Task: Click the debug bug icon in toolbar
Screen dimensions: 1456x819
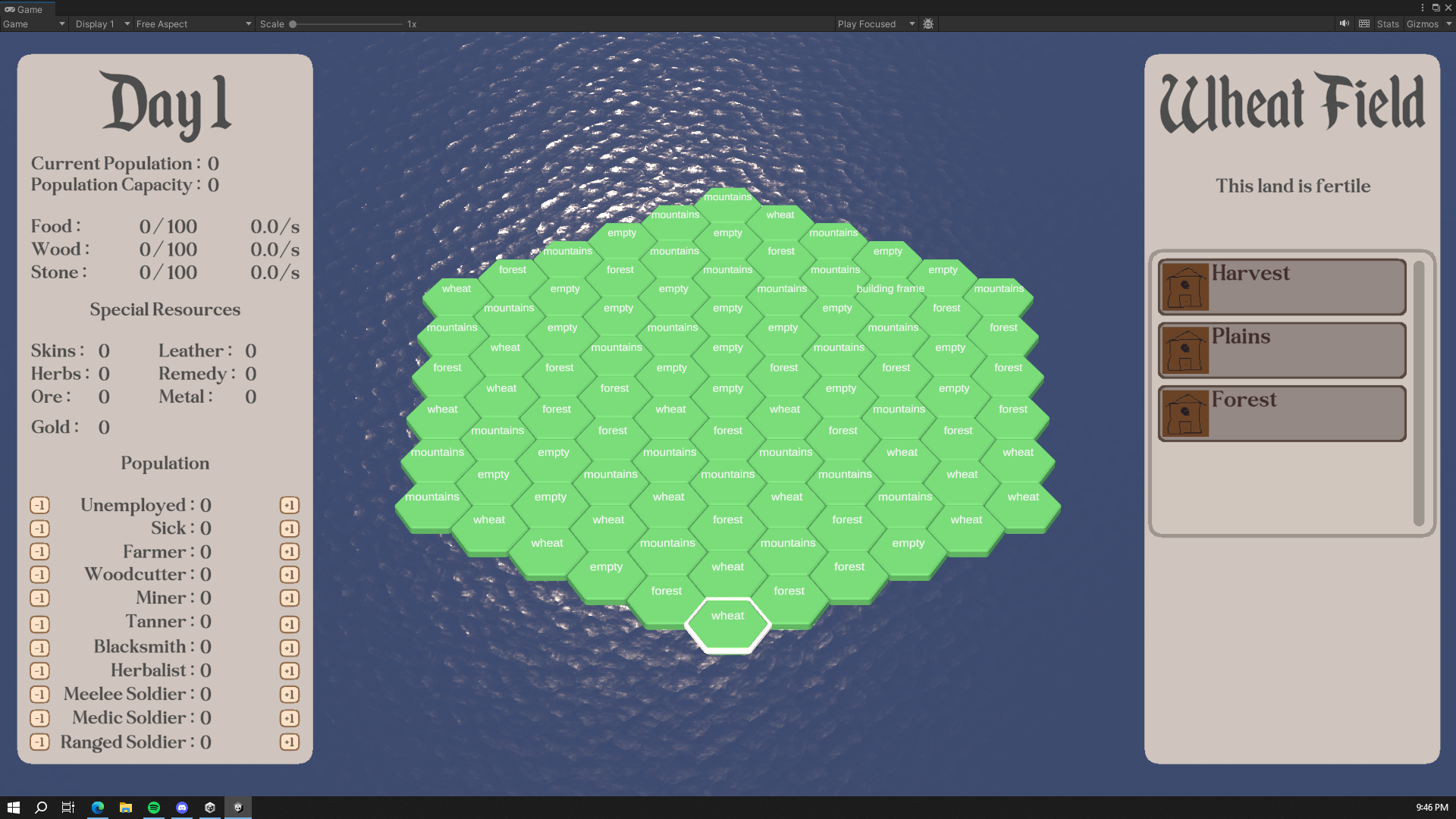Action: (928, 24)
